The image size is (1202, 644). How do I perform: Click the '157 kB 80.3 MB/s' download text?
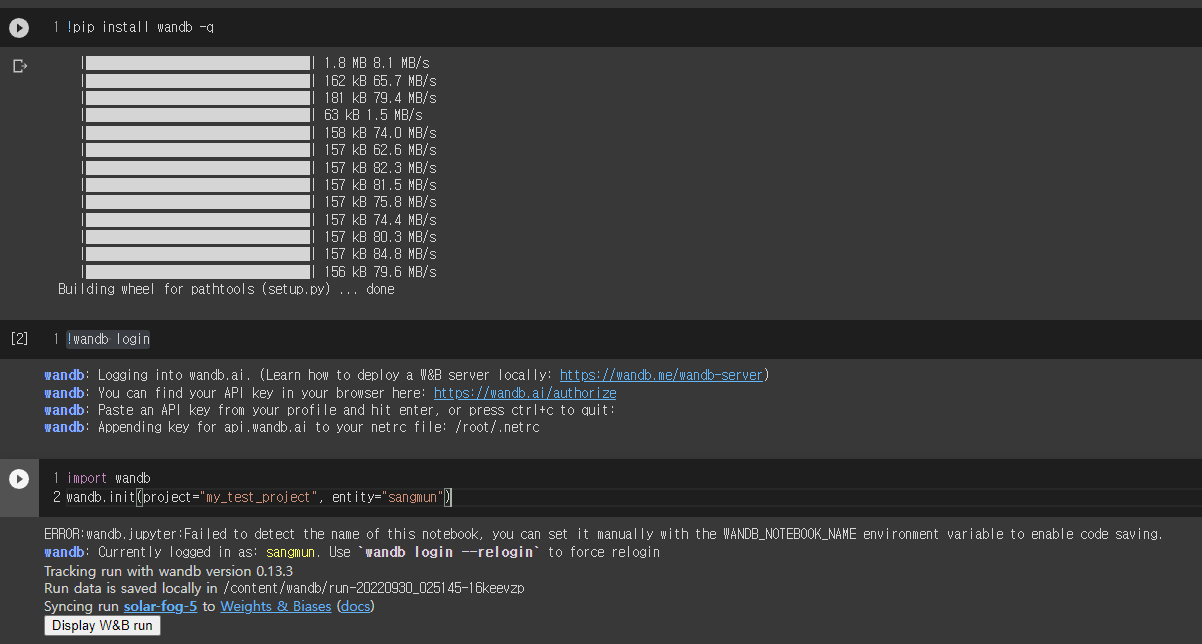click(x=380, y=237)
